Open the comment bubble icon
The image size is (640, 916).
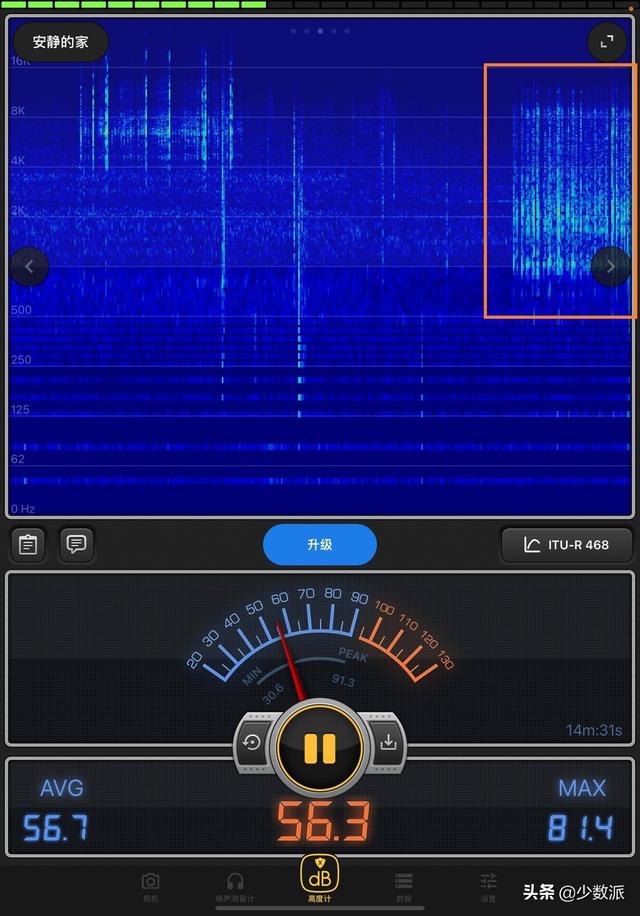coord(76,544)
